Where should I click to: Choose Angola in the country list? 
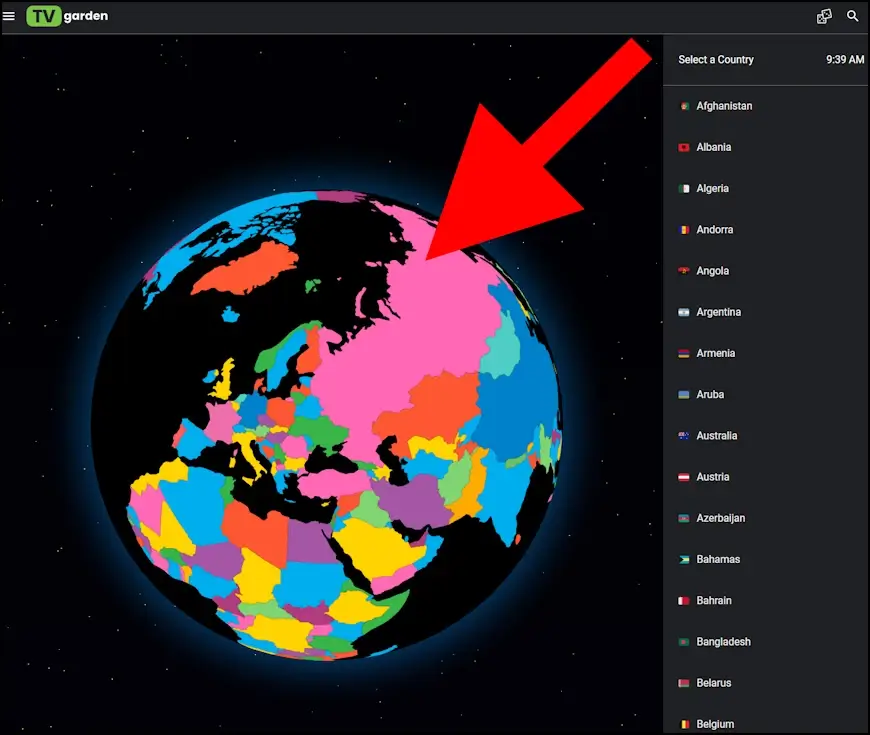click(x=712, y=271)
